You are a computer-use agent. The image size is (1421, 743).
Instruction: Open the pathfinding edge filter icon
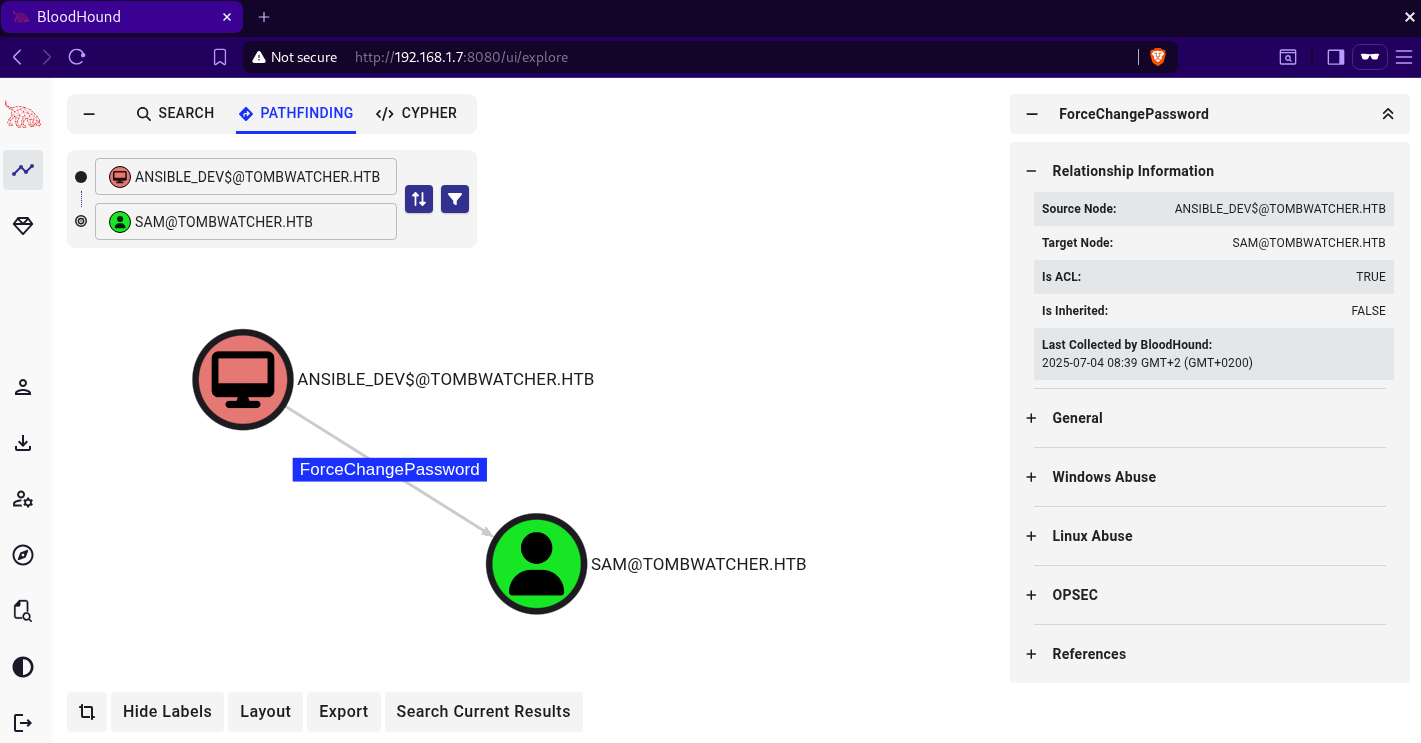pos(455,199)
